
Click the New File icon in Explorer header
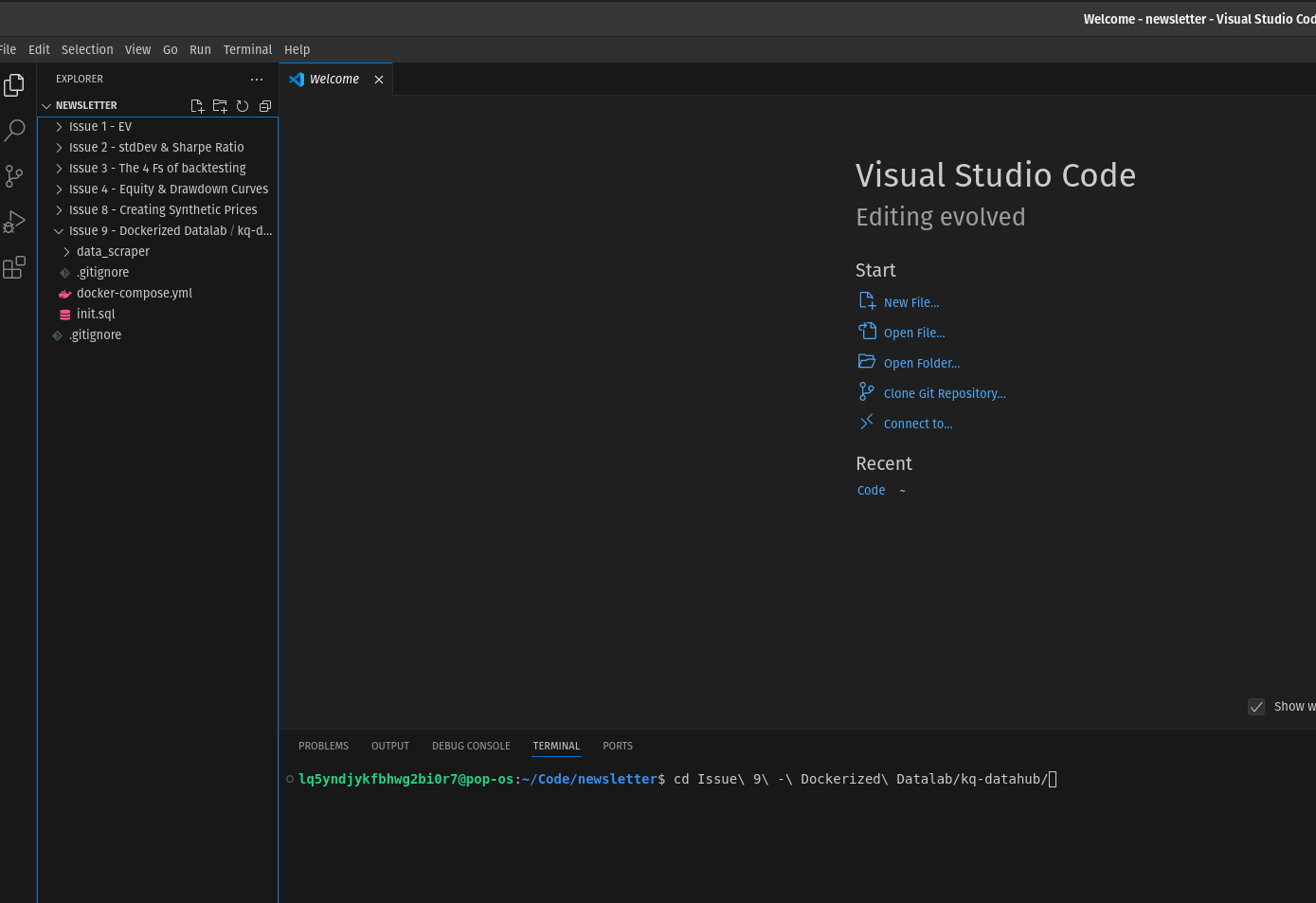pos(197,106)
